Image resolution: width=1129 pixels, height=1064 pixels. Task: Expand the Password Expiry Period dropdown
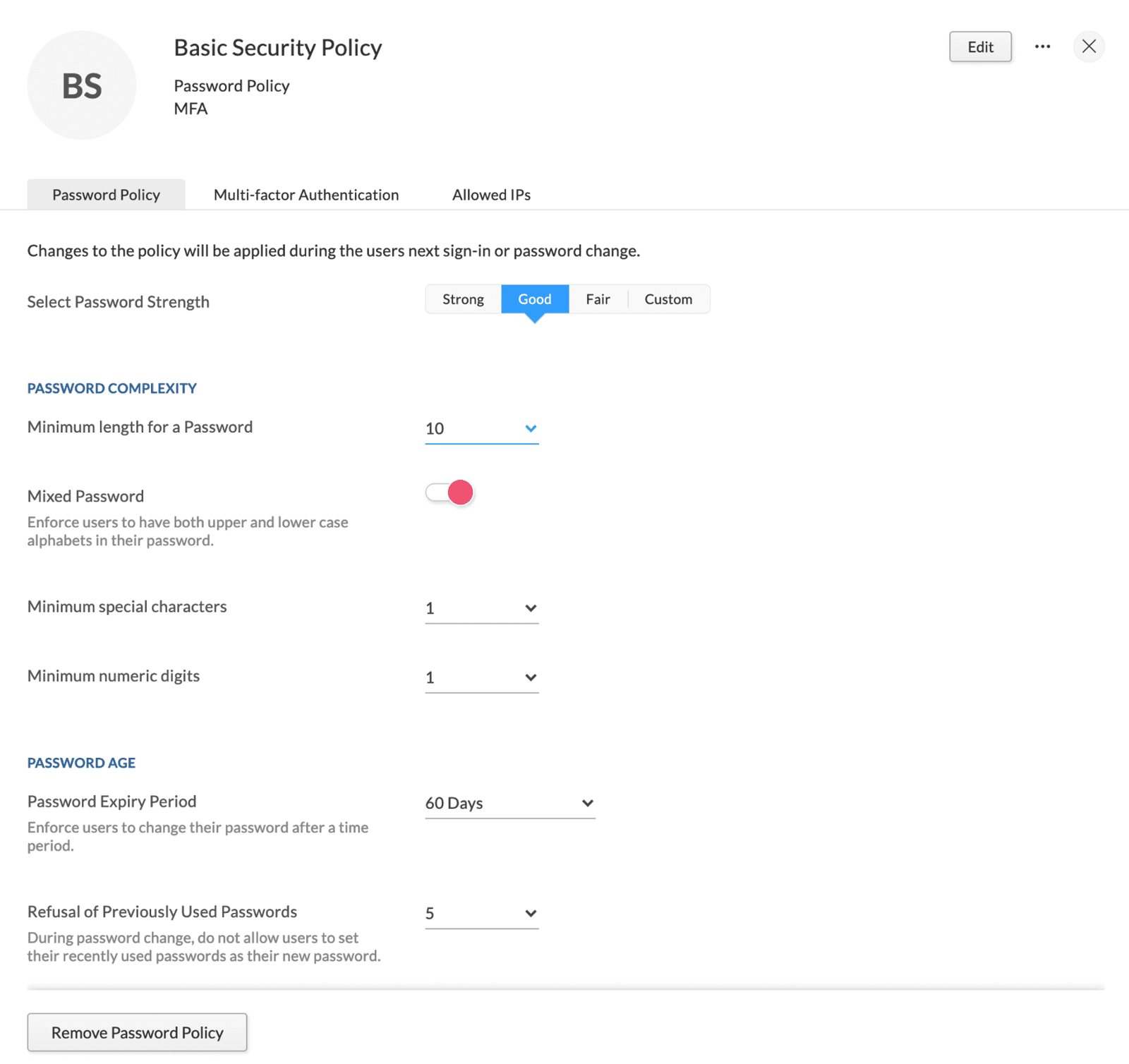510,803
